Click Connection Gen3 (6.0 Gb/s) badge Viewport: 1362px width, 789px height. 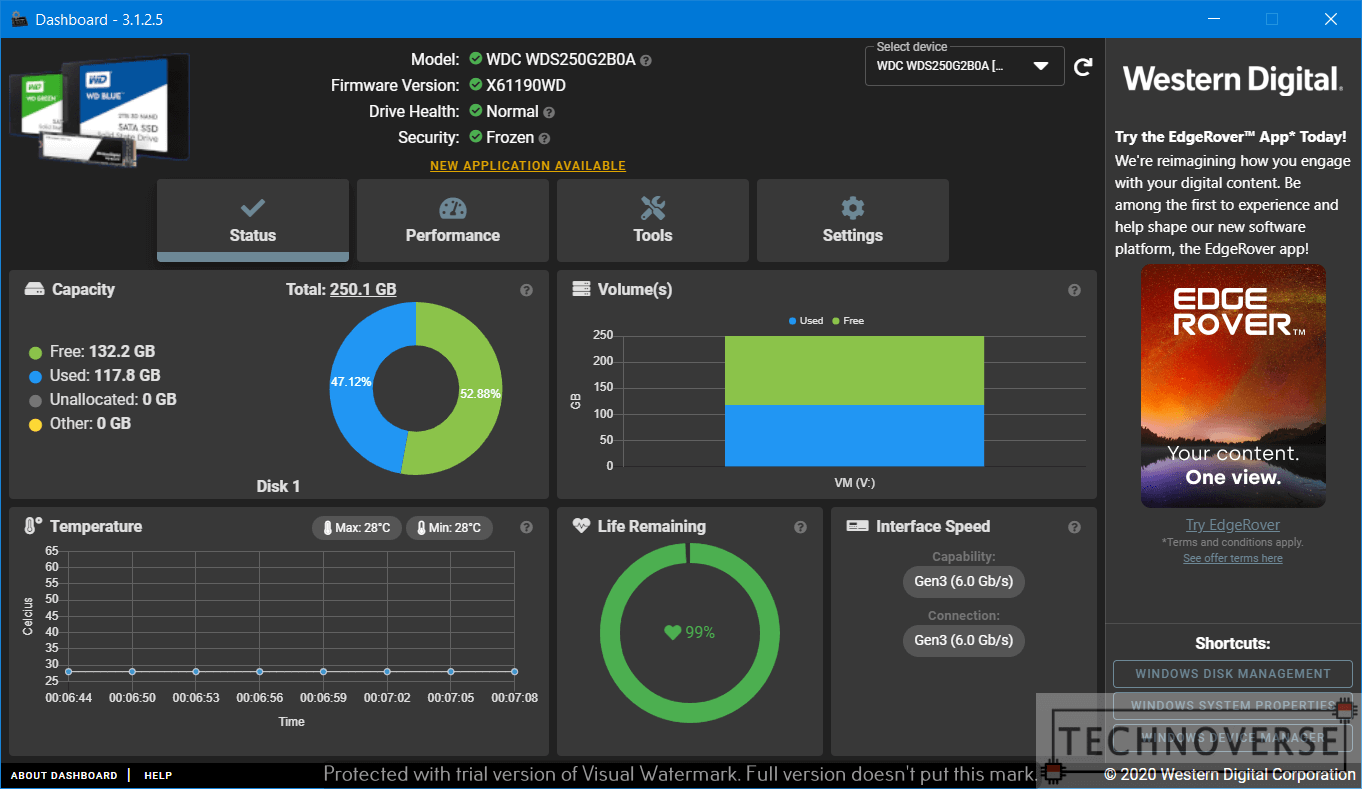pos(964,640)
